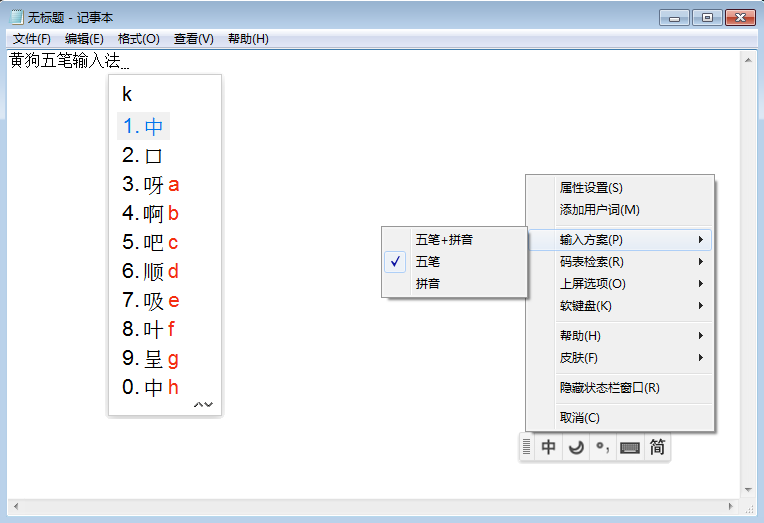764x523 pixels.
Task: Click 属性设置(S) in the context menu
Action: [591, 188]
